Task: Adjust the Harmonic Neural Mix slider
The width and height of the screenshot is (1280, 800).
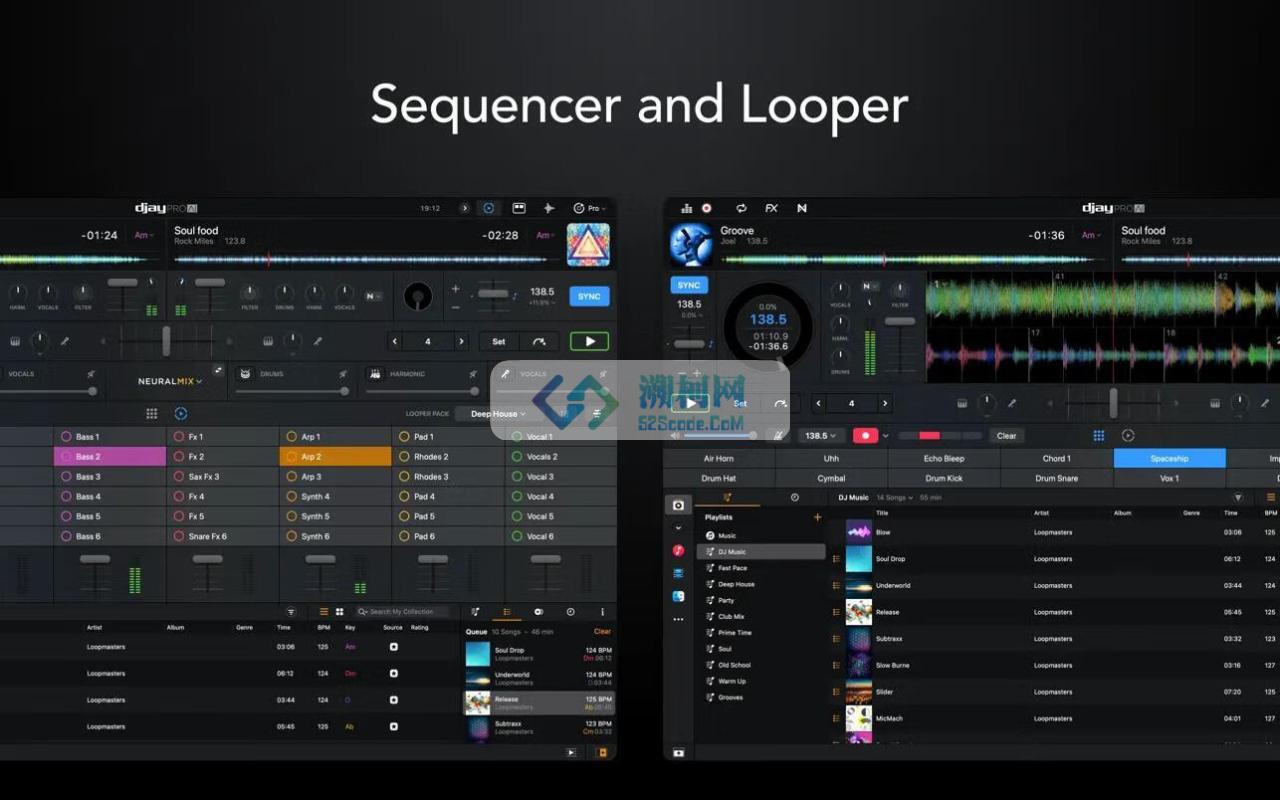Action: 421,391
